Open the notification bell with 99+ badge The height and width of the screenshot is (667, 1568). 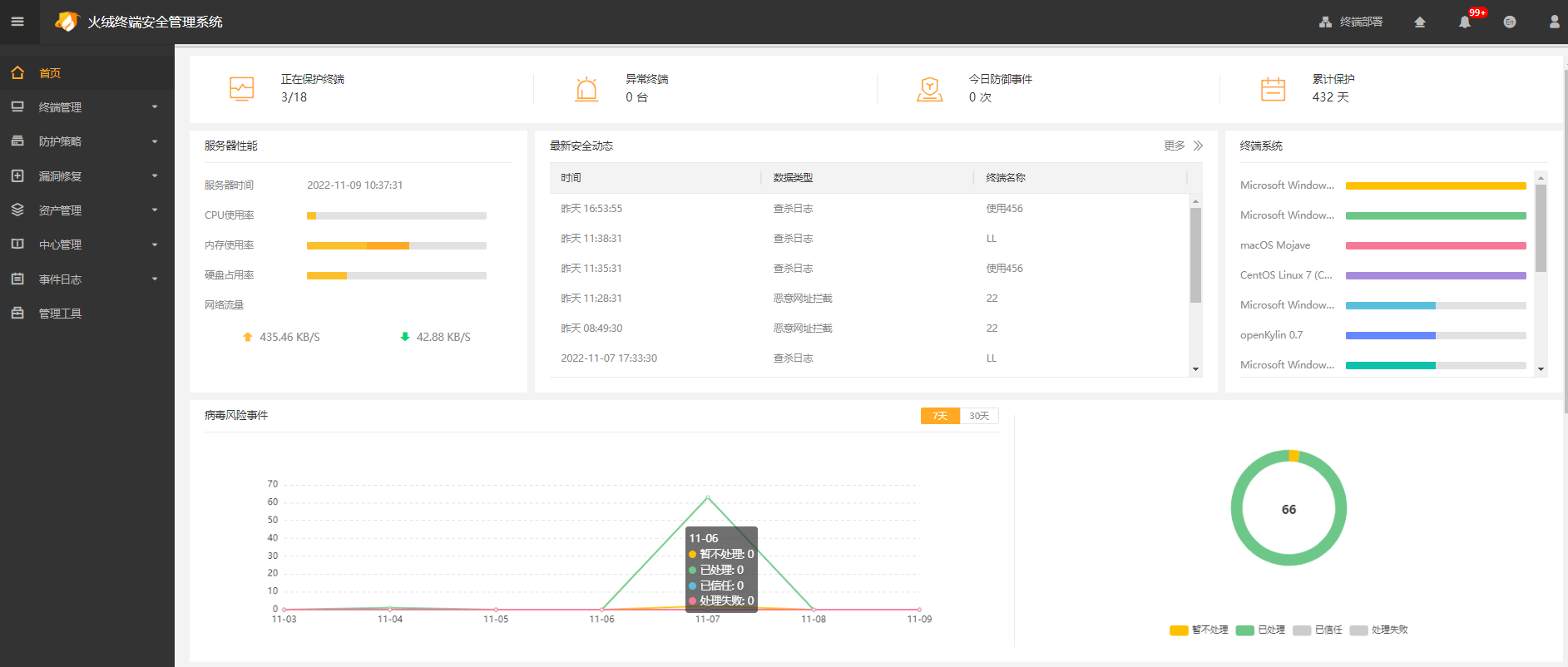1465,22
